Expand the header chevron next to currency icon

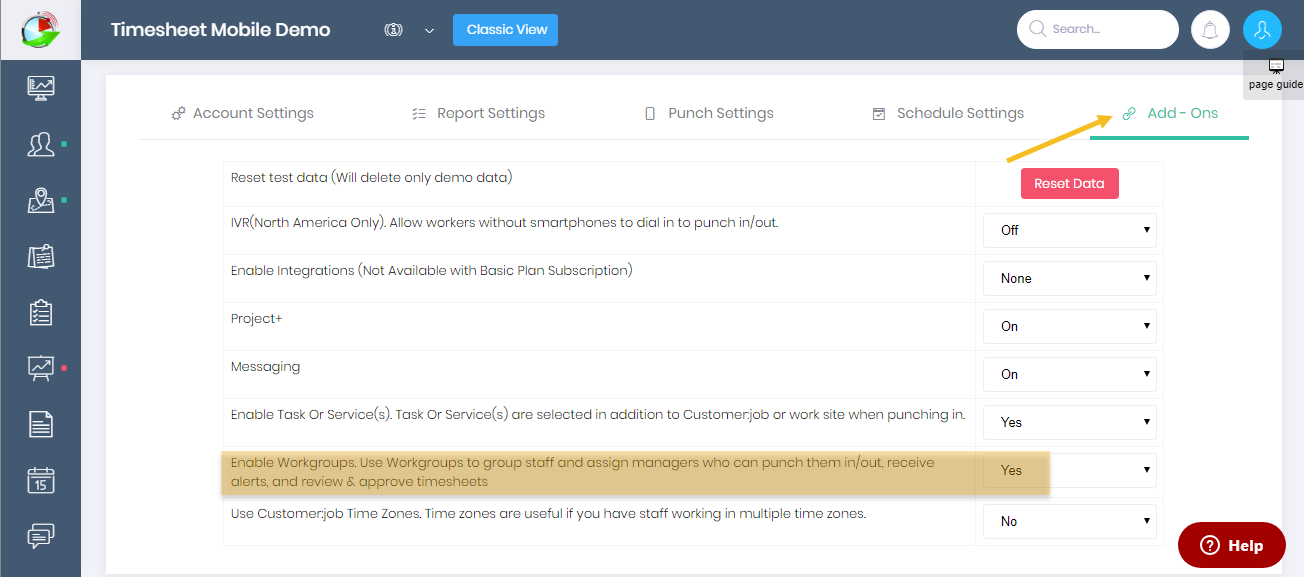point(429,31)
